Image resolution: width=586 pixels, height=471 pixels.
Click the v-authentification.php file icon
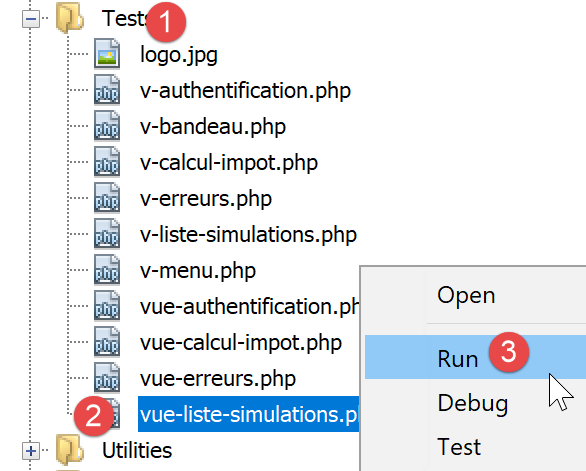pyautogui.click(x=107, y=90)
